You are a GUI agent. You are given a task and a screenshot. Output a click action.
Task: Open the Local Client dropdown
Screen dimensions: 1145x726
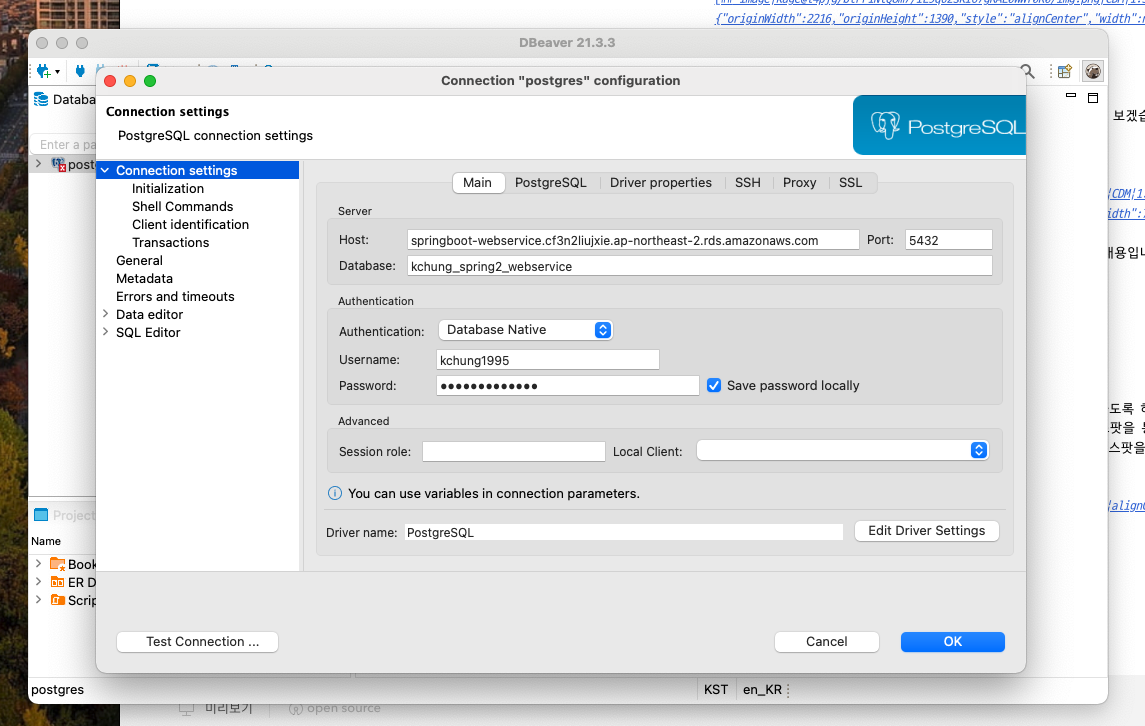[x=843, y=451]
